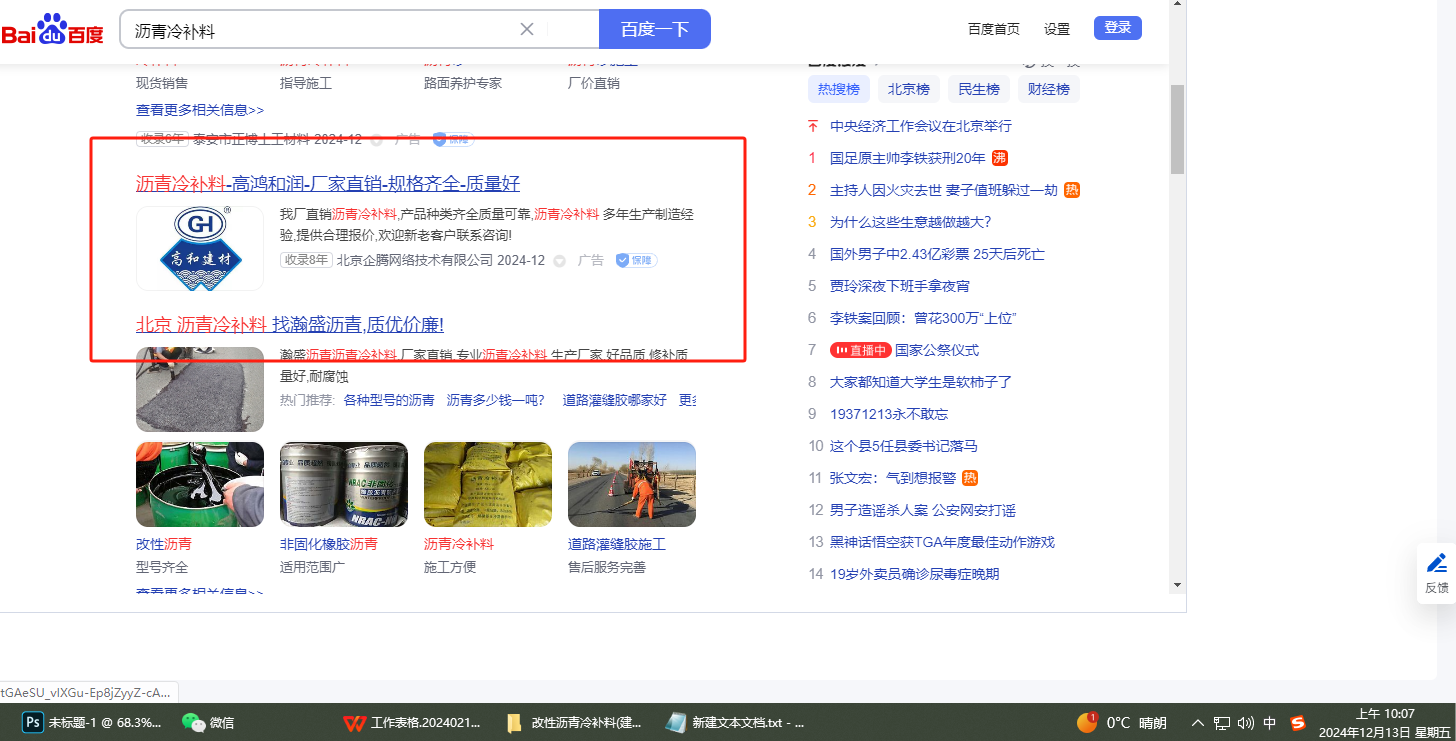Click the 反馈 feedback pencil icon
Viewport: 1456px width, 741px height.
[x=1436, y=563]
